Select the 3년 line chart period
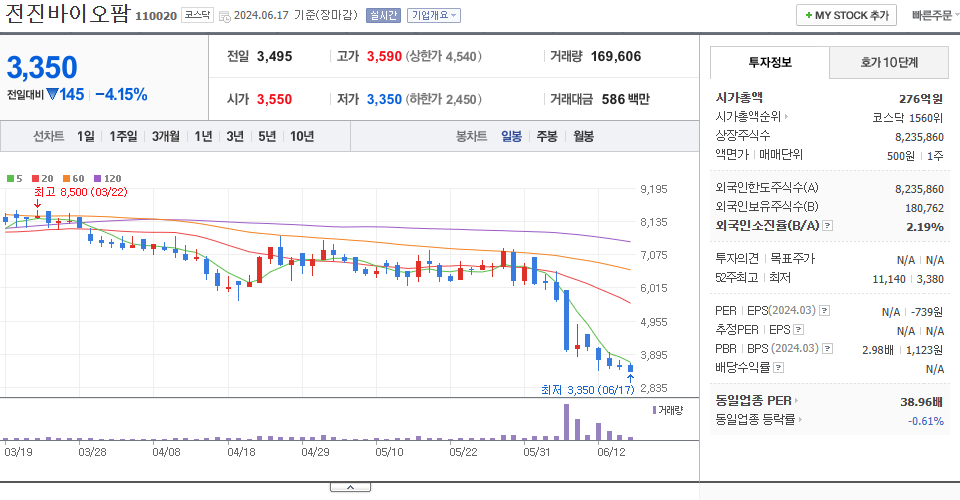 [235, 136]
